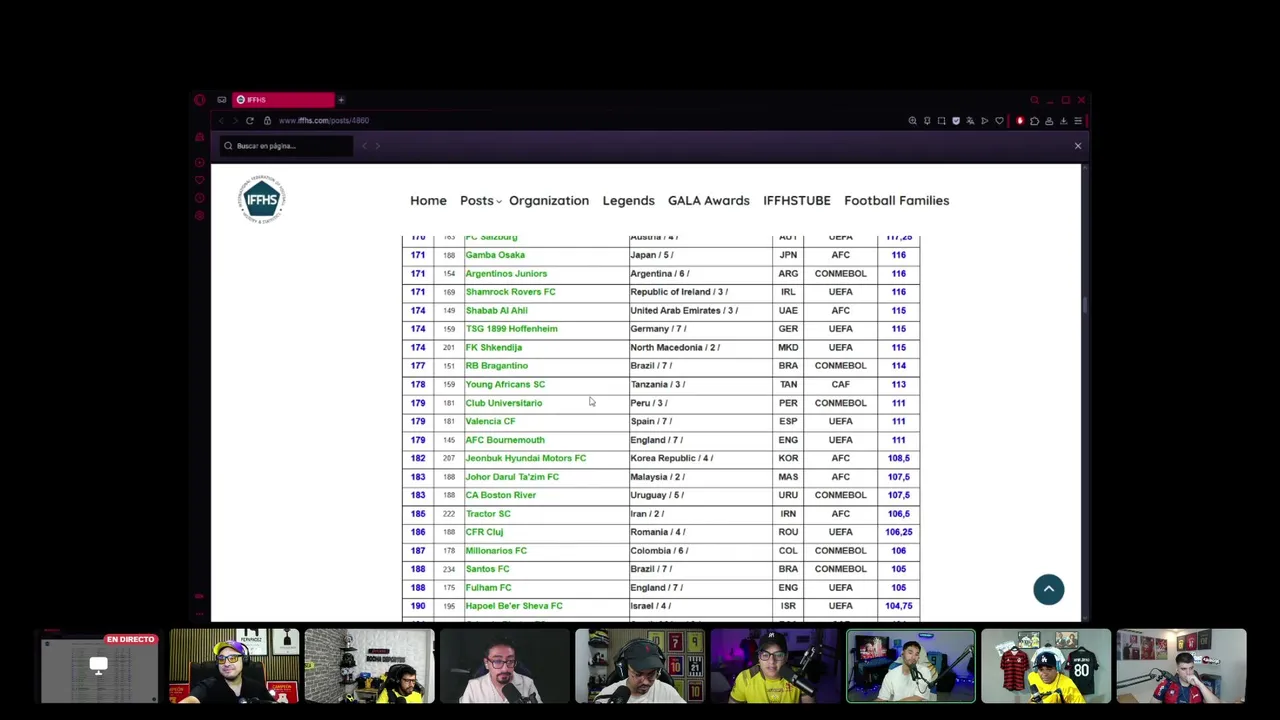The width and height of the screenshot is (1280, 720).
Task: Open the TSG 1899 Hoffenheim link
Action: 511,329
